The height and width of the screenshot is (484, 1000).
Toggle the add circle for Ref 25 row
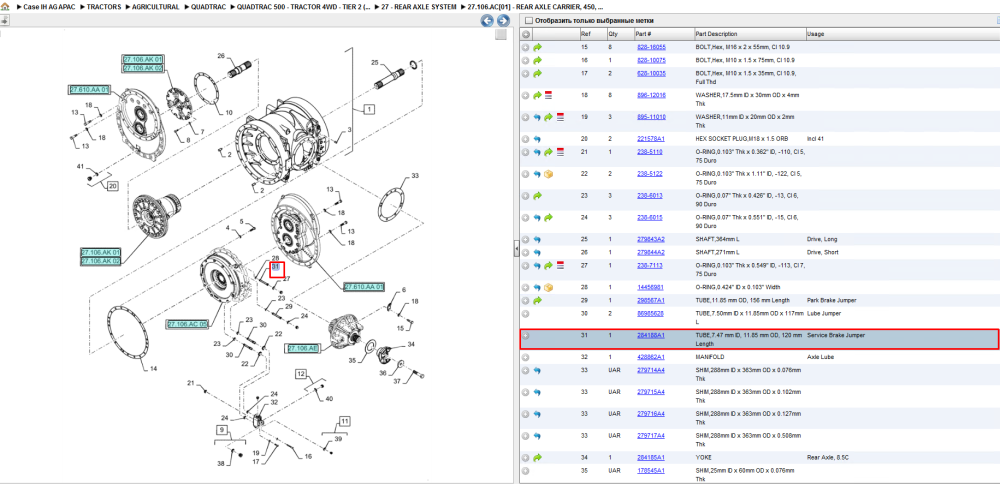(526, 240)
